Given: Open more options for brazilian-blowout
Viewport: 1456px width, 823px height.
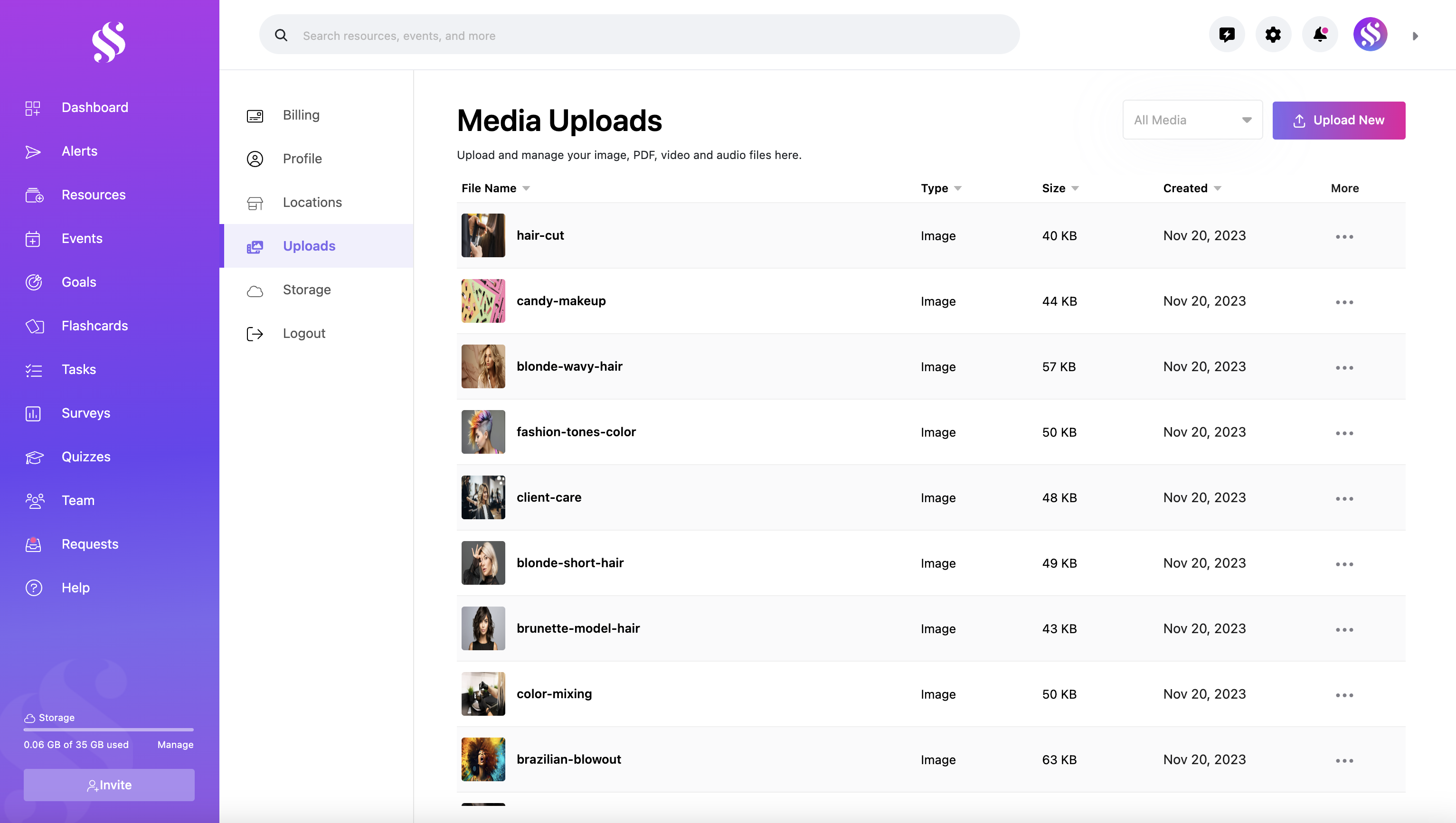Looking at the screenshot, I should [x=1344, y=761].
